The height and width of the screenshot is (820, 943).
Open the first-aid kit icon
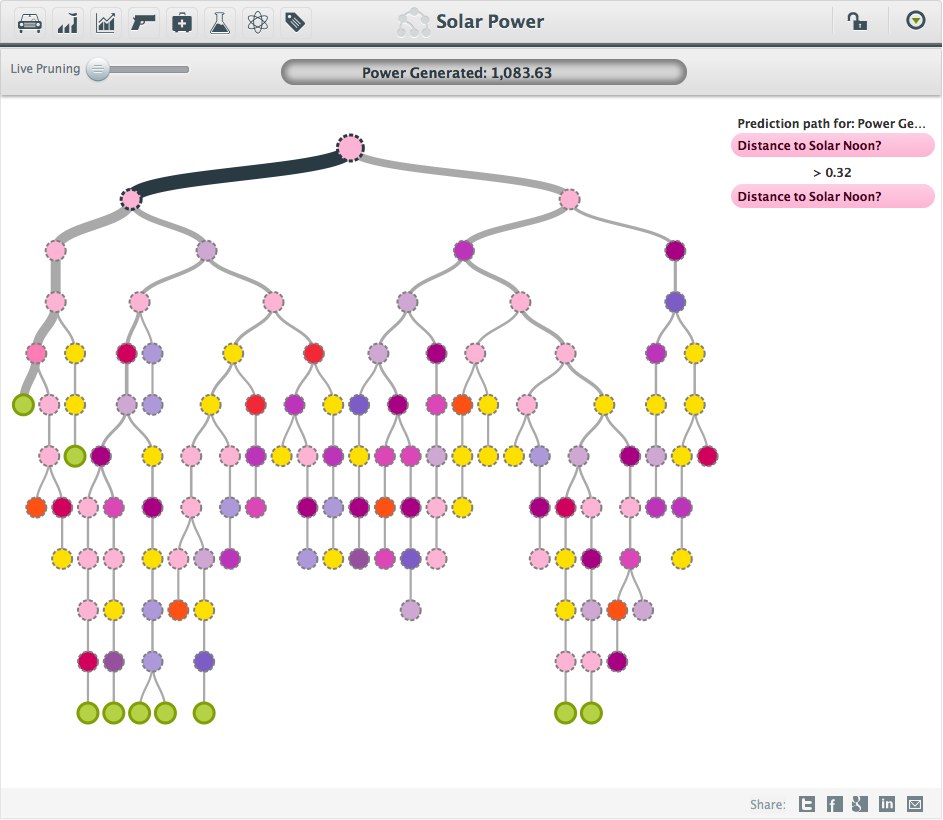click(181, 21)
